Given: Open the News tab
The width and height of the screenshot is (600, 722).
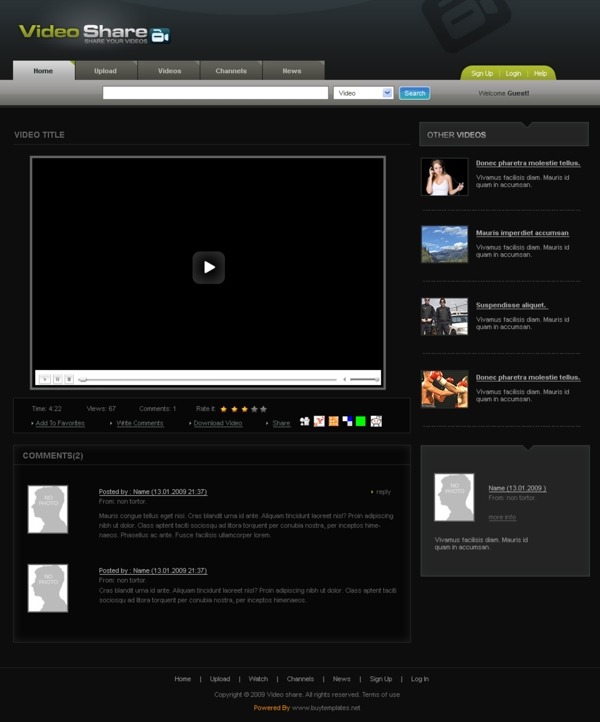Looking at the screenshot, I should coord(292,71).
